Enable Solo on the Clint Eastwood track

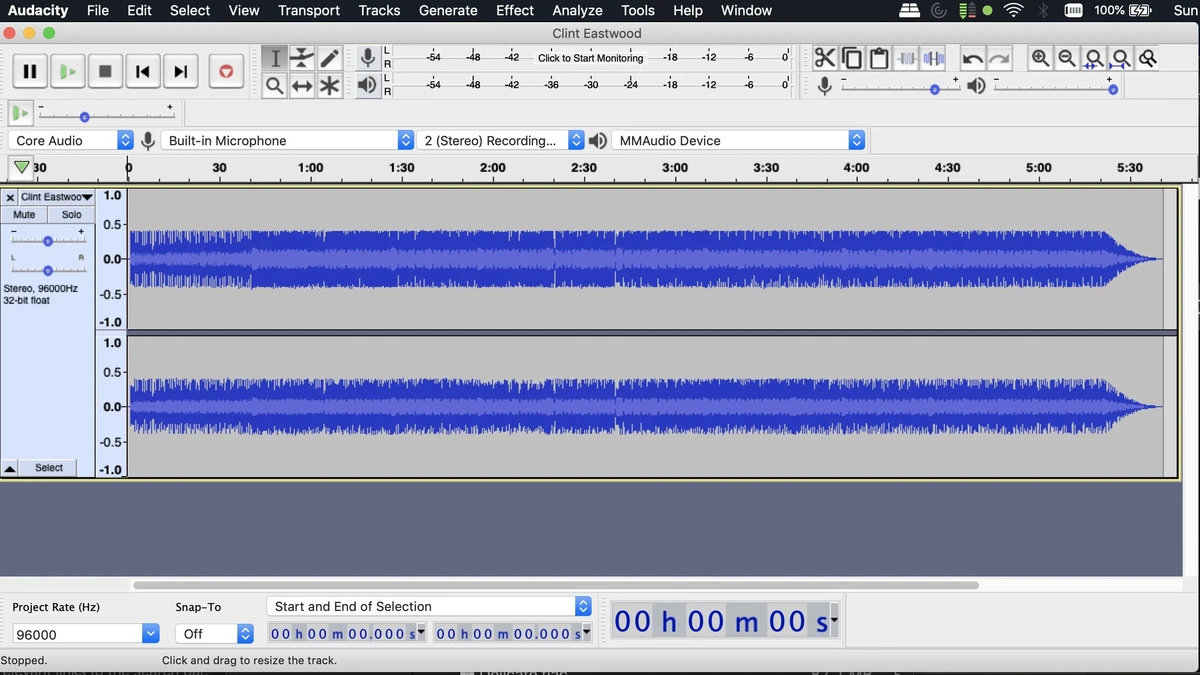[70, 213]
